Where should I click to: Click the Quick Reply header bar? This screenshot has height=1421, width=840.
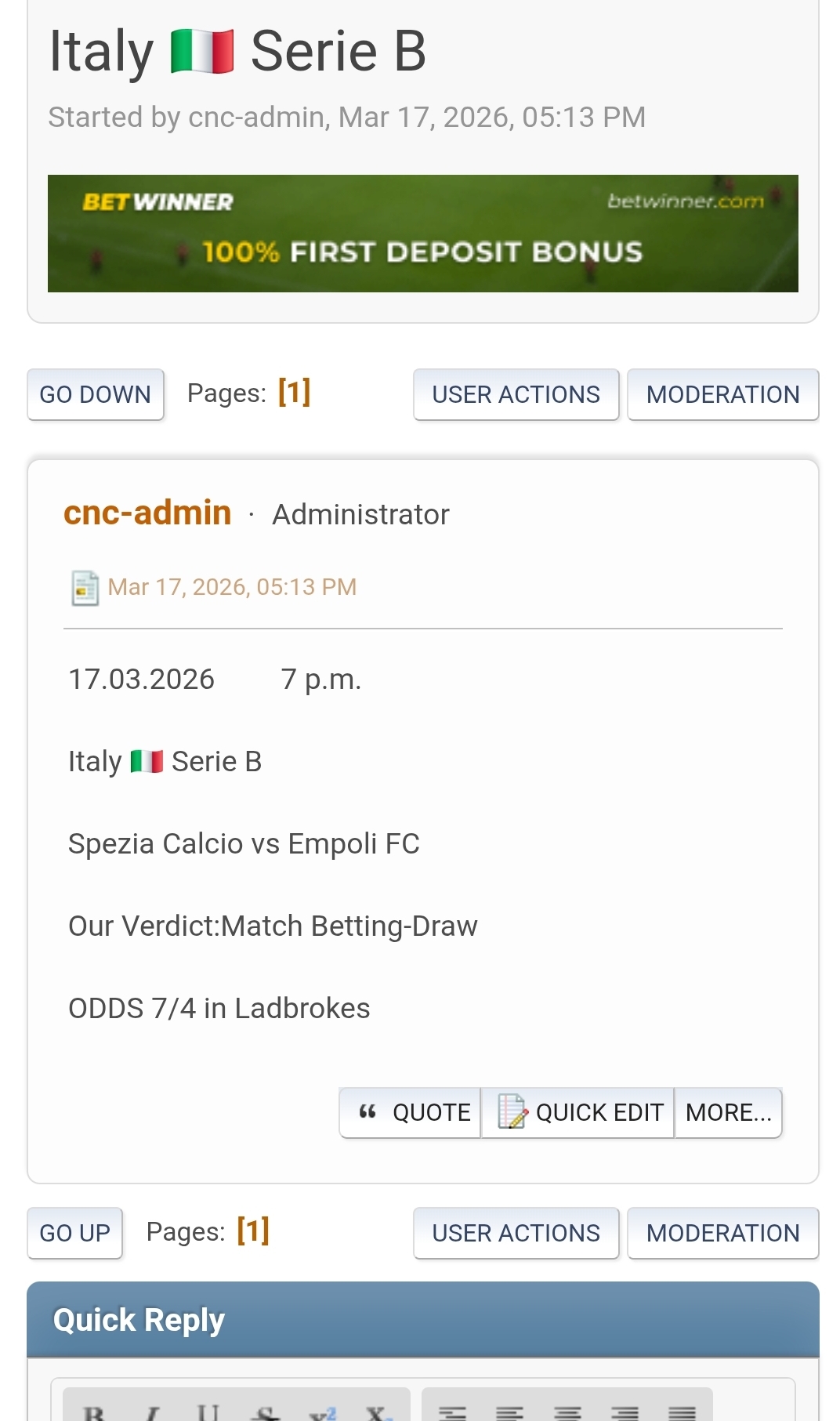(423, 1320)
